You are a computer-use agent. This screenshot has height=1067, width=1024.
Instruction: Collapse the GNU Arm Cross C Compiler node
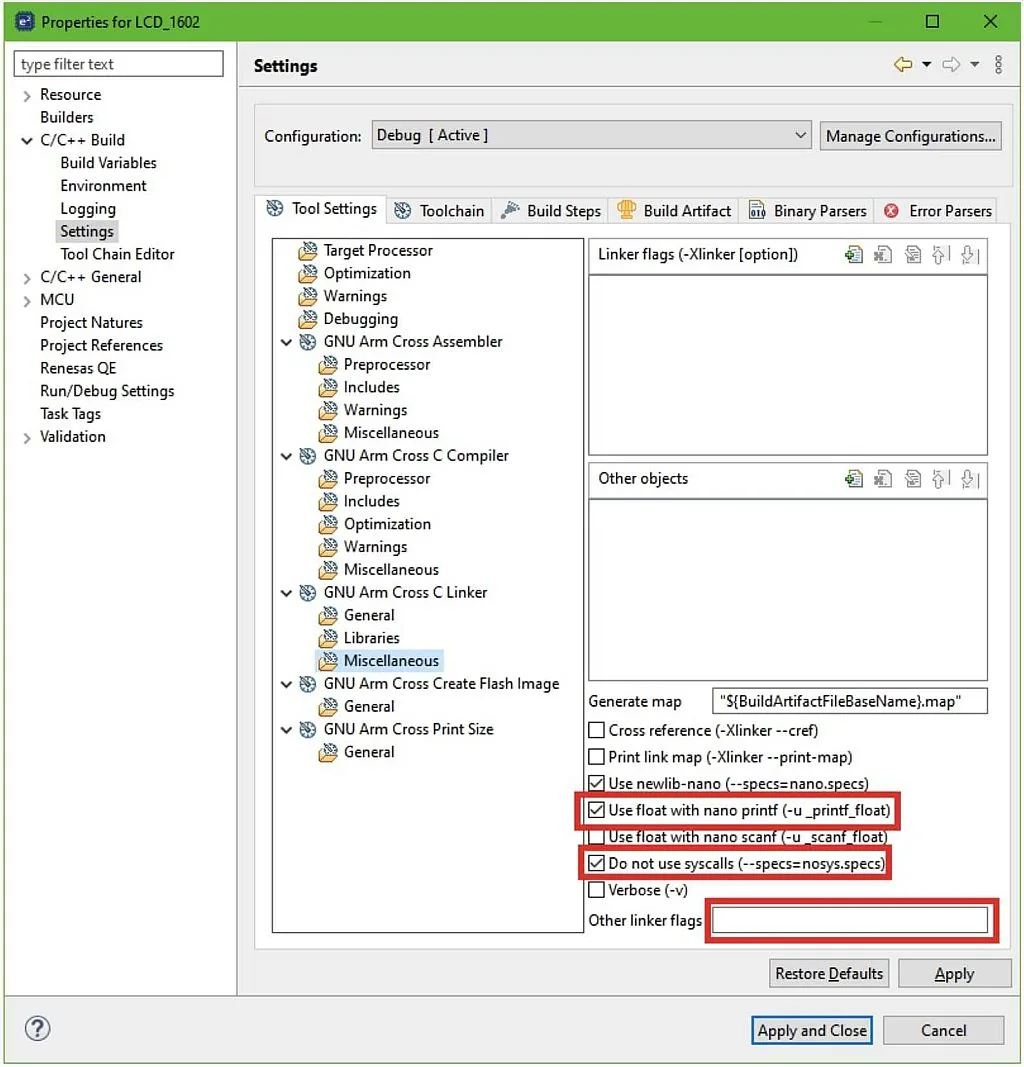coord(287,456)
